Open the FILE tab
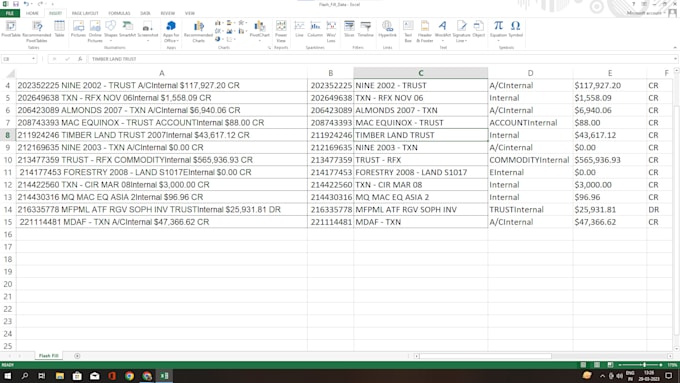 10,13
